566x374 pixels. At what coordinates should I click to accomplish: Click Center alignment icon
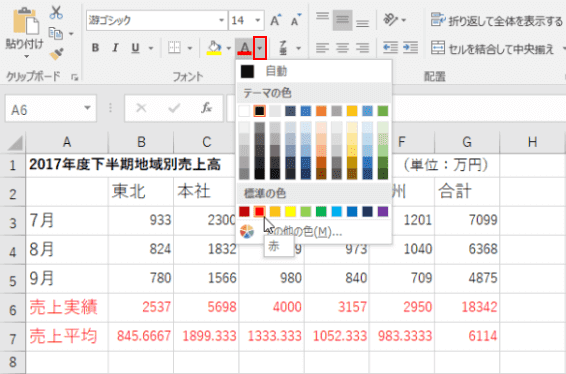pyautogui.click(x=342, y=48)
